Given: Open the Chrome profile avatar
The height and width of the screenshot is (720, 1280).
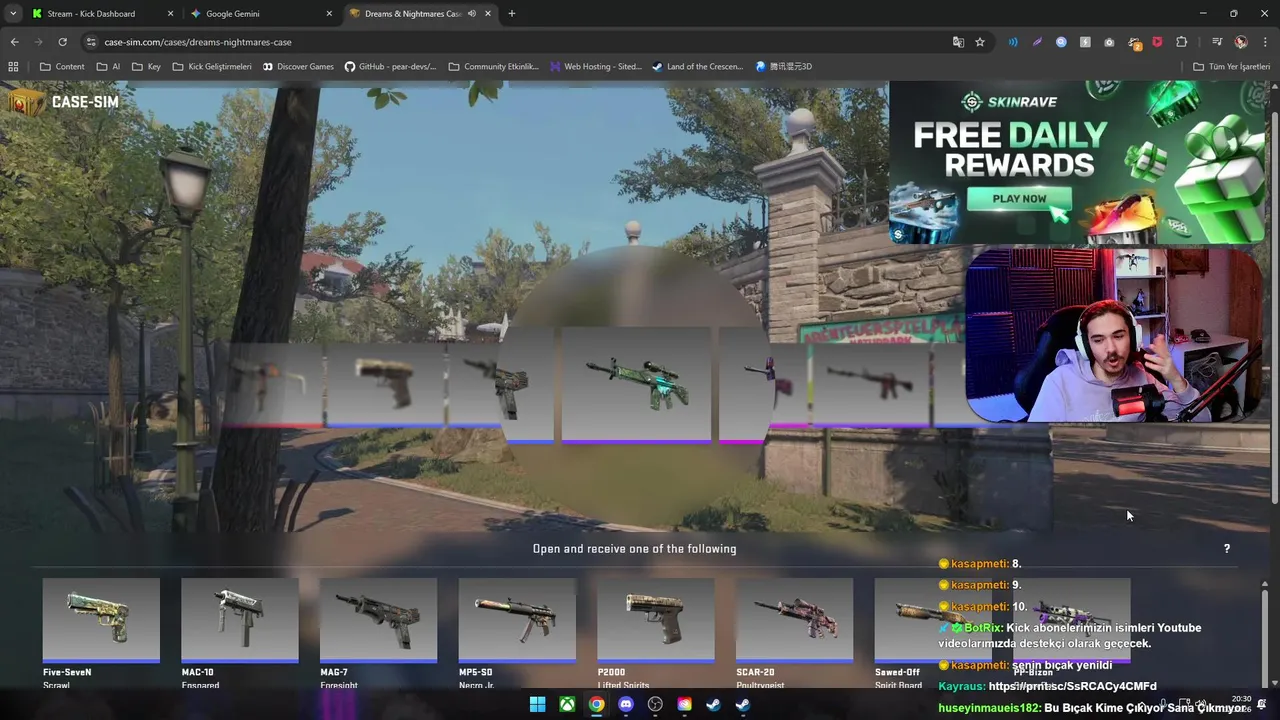Looking at the screenshot, I should tap(1241, 42).
